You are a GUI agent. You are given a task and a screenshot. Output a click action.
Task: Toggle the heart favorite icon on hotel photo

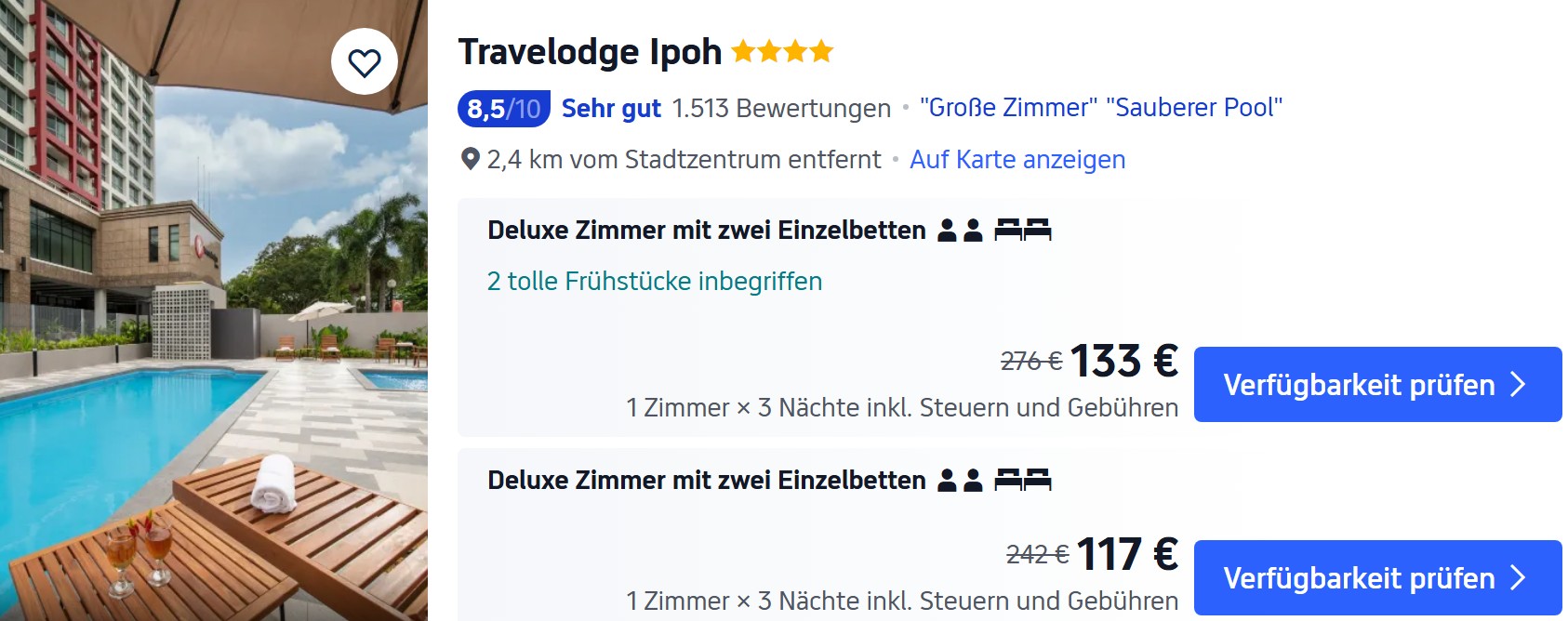tap(365, 62)
